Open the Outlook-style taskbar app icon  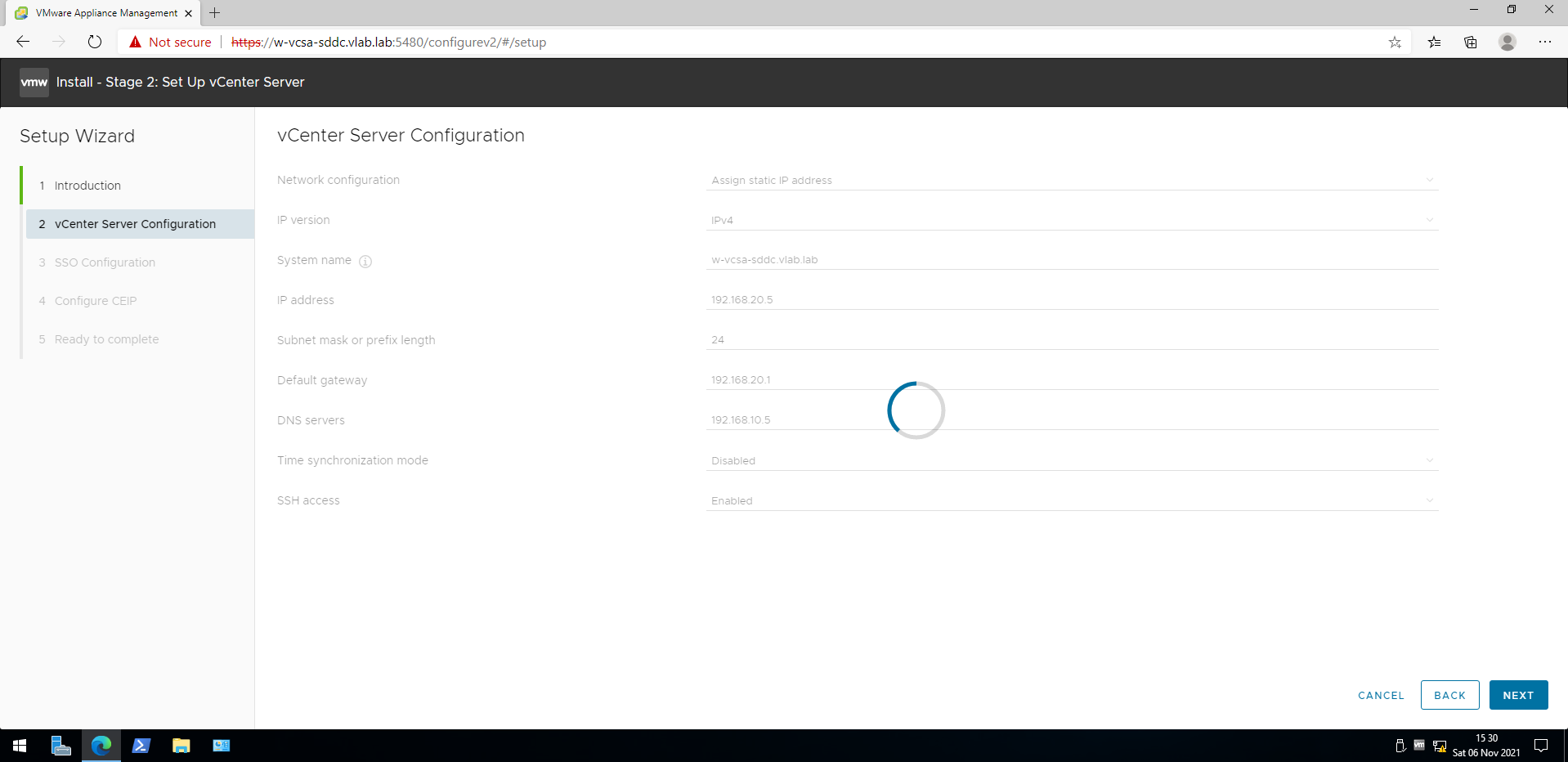click(222, 746)
